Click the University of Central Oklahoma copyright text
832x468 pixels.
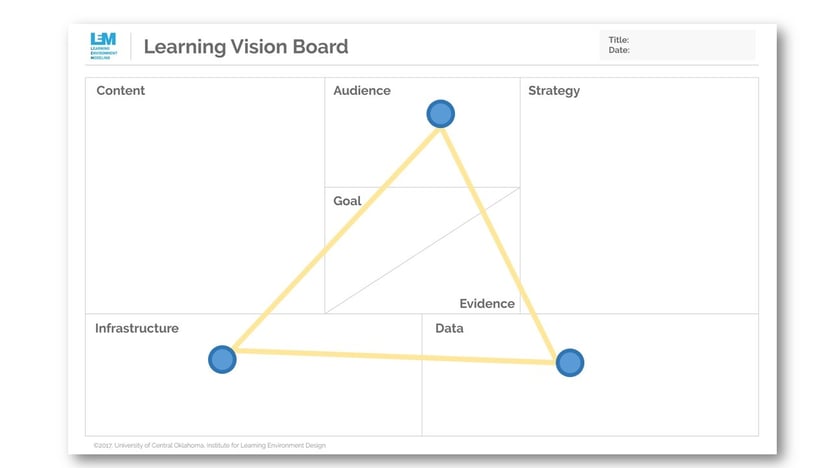210,445
